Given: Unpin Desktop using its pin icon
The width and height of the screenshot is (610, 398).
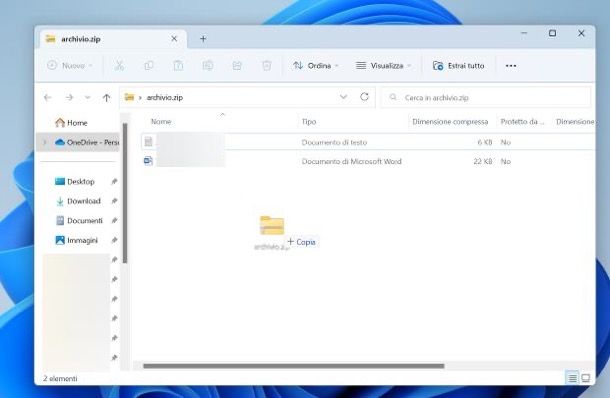Looking at the screenshot, I should (114, 181).
